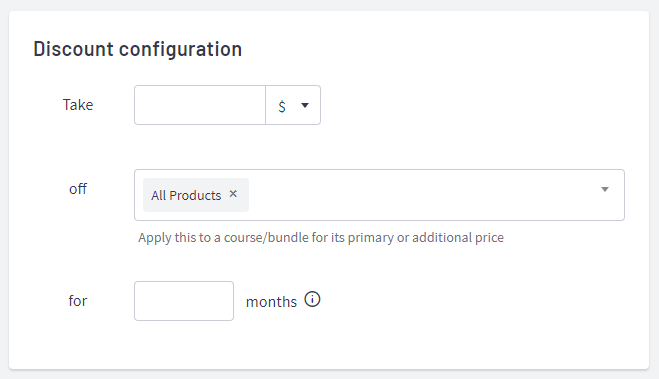The width and height of the screenshot is (659, 379).
Task: Click "additional price" in the hint text
Action: pyautogui.click(x=458, y=238)
